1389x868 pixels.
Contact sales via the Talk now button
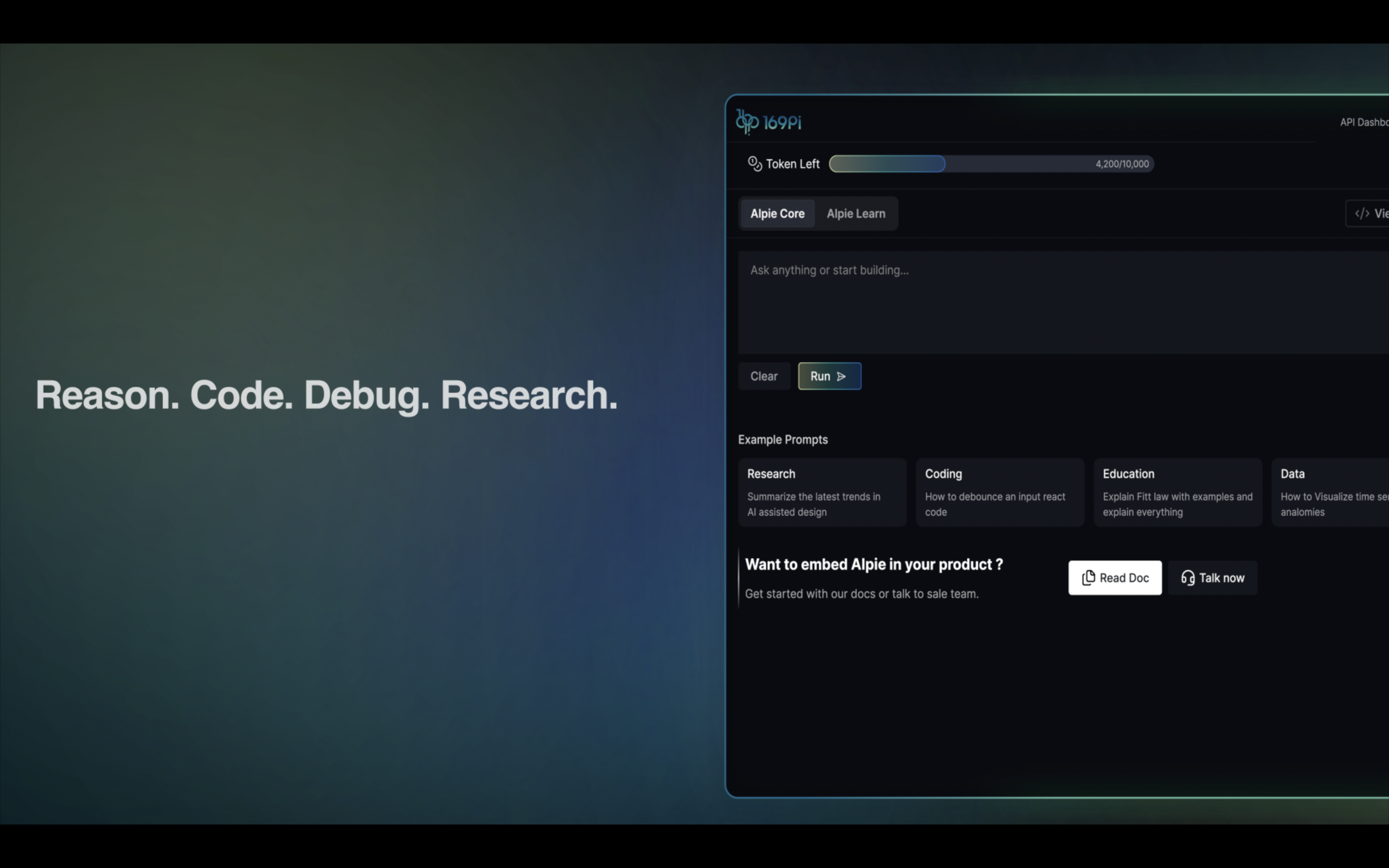pos(1212,578)
